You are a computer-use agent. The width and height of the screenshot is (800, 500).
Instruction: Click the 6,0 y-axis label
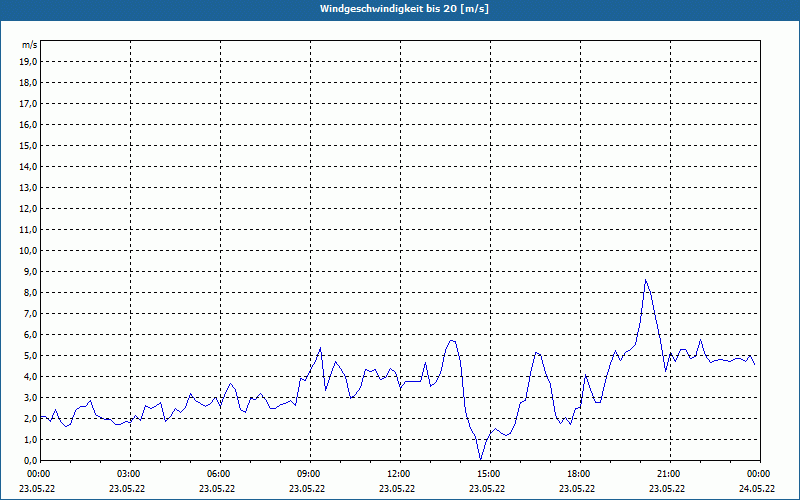coord(31,335)
